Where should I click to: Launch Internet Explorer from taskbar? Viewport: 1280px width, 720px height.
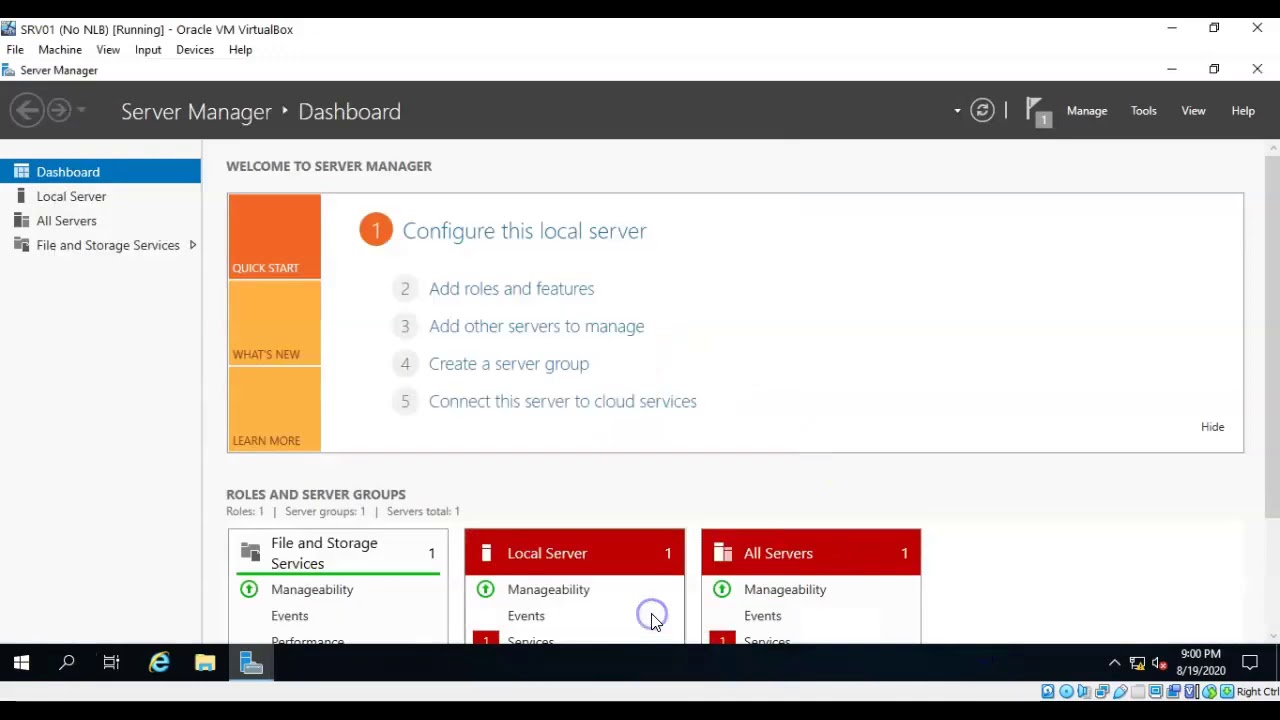pyautogui.click(x=159, y=662)
